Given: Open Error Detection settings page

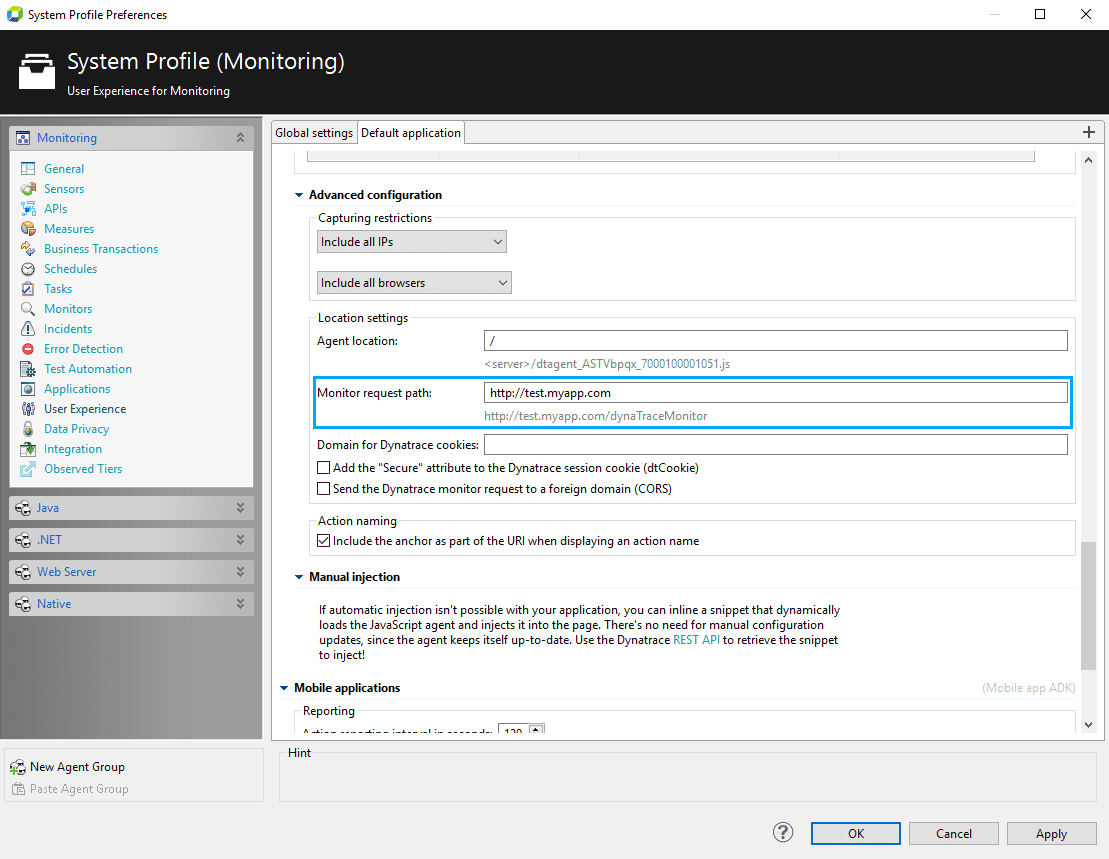Looking at the screenshot, I should point(83,349).
